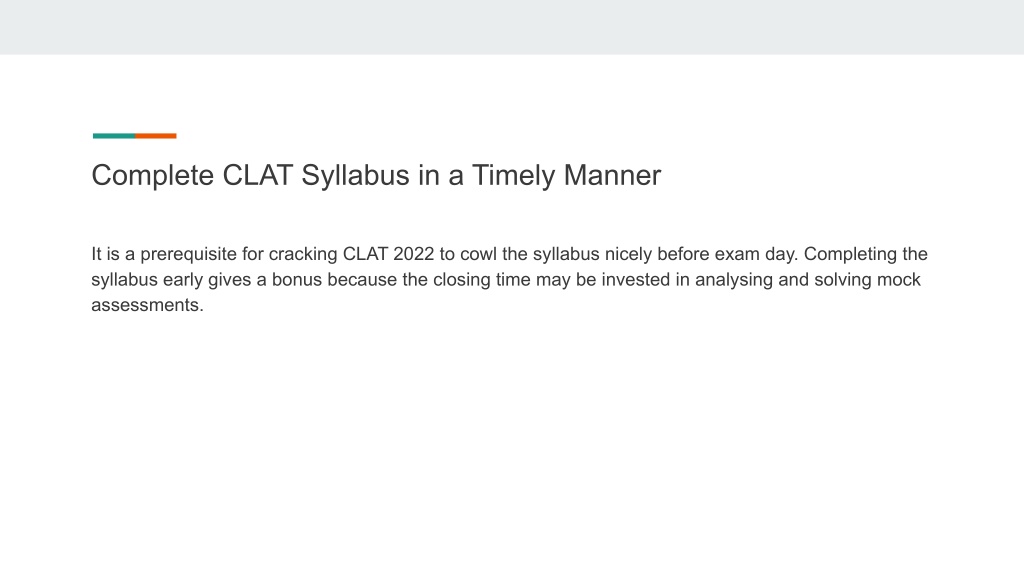Click the gray header band at top
Viewport: 1024px width, 576px height.
coord(512,27)
